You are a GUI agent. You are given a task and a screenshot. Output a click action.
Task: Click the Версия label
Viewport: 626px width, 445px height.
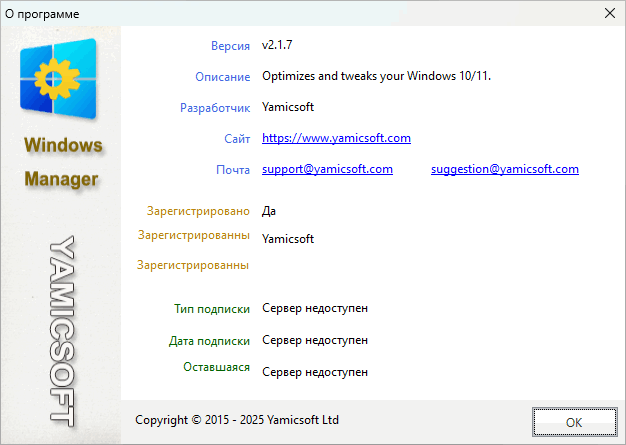(230, 46)
